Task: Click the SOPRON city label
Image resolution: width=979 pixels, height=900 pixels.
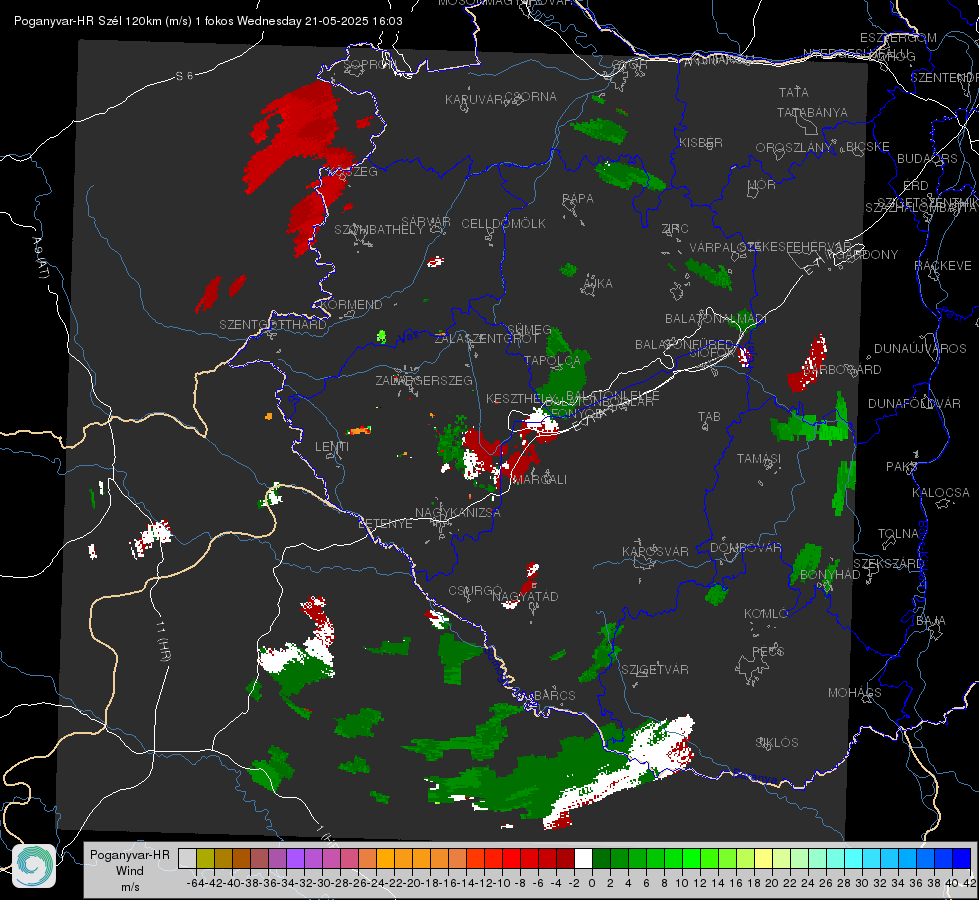Action: 368,65
